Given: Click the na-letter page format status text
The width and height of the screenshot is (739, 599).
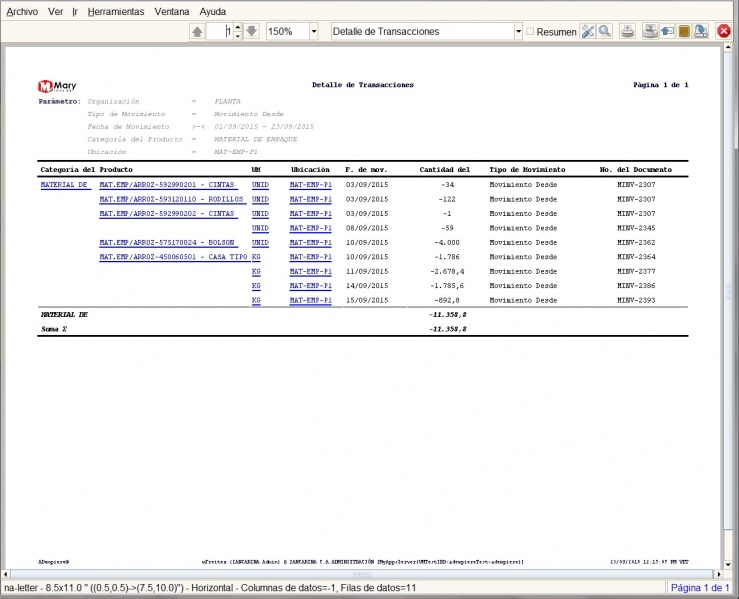Looking at the screenshot, I should [x=210, y=588].
